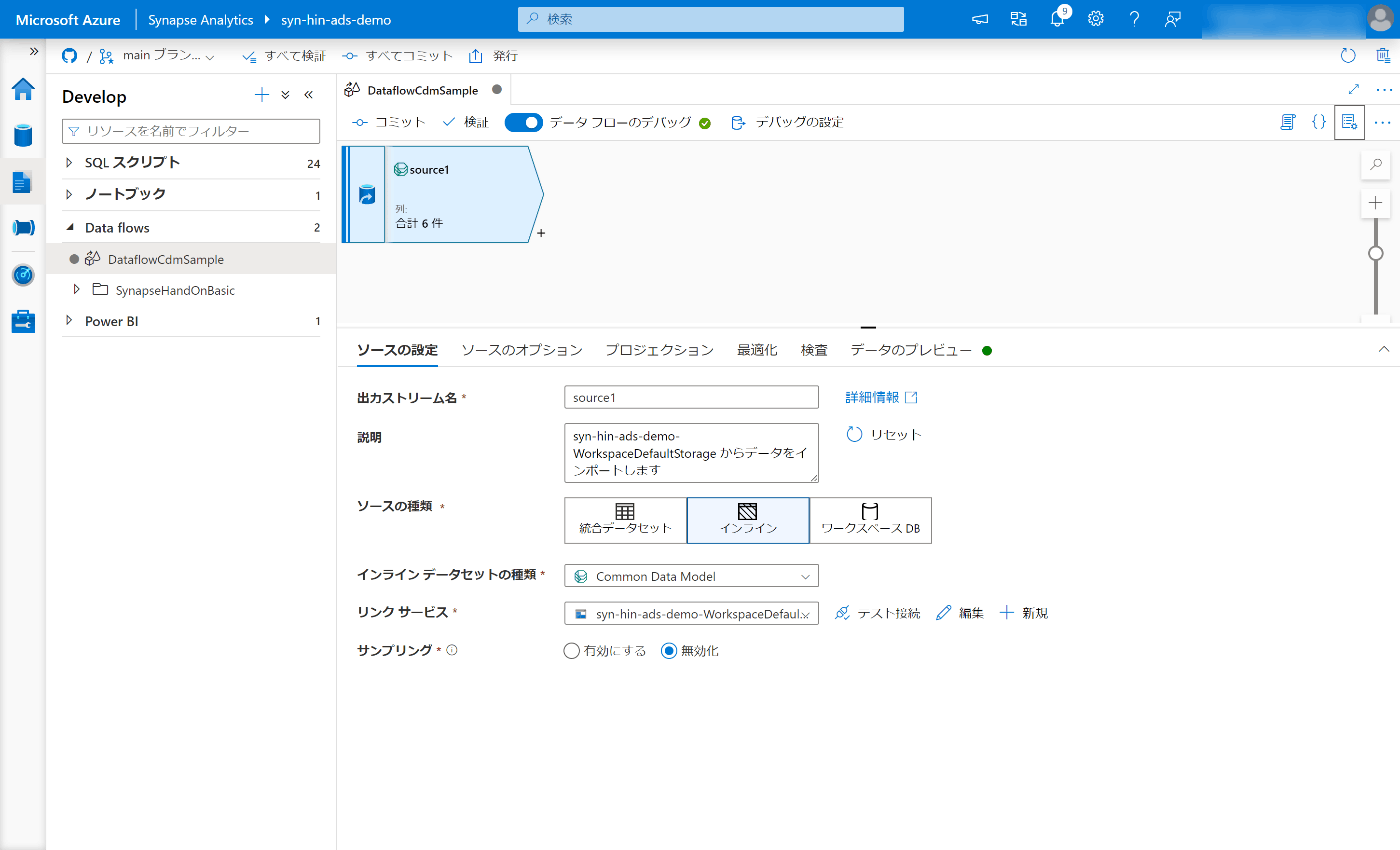Click the canvas zoom slider handle
Screen dimensions: 1400x850
(1376, 253)
